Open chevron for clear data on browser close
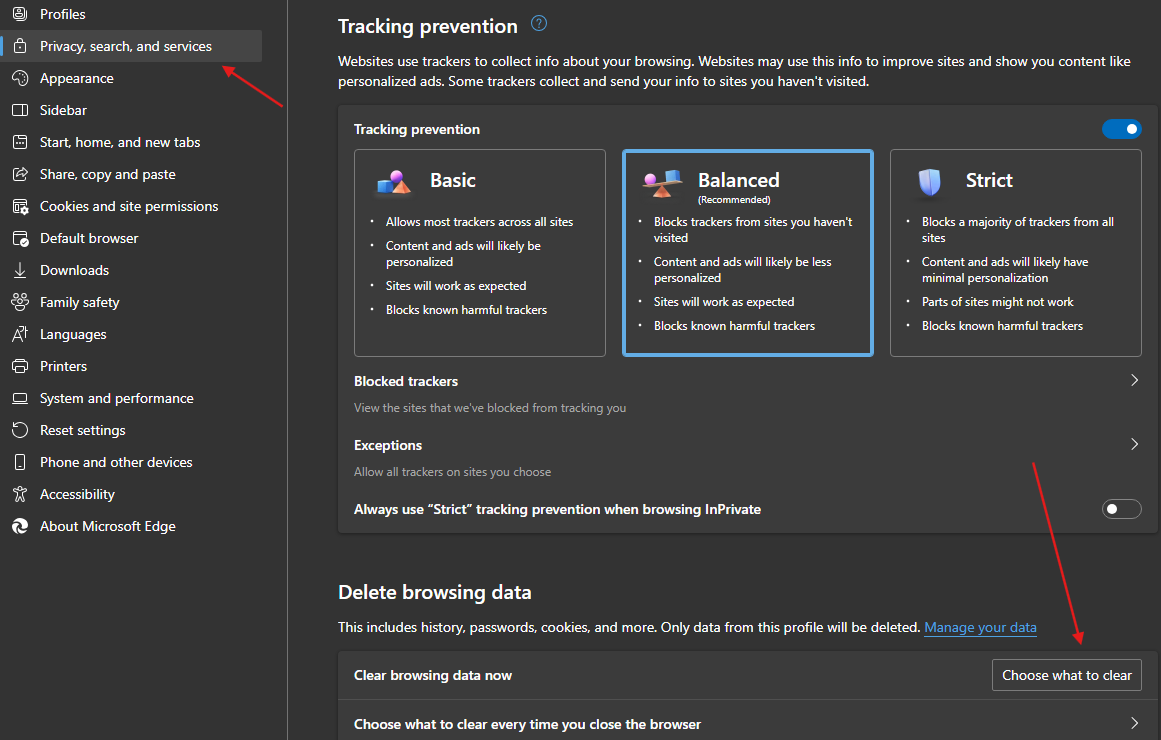 coord(1134,723)
